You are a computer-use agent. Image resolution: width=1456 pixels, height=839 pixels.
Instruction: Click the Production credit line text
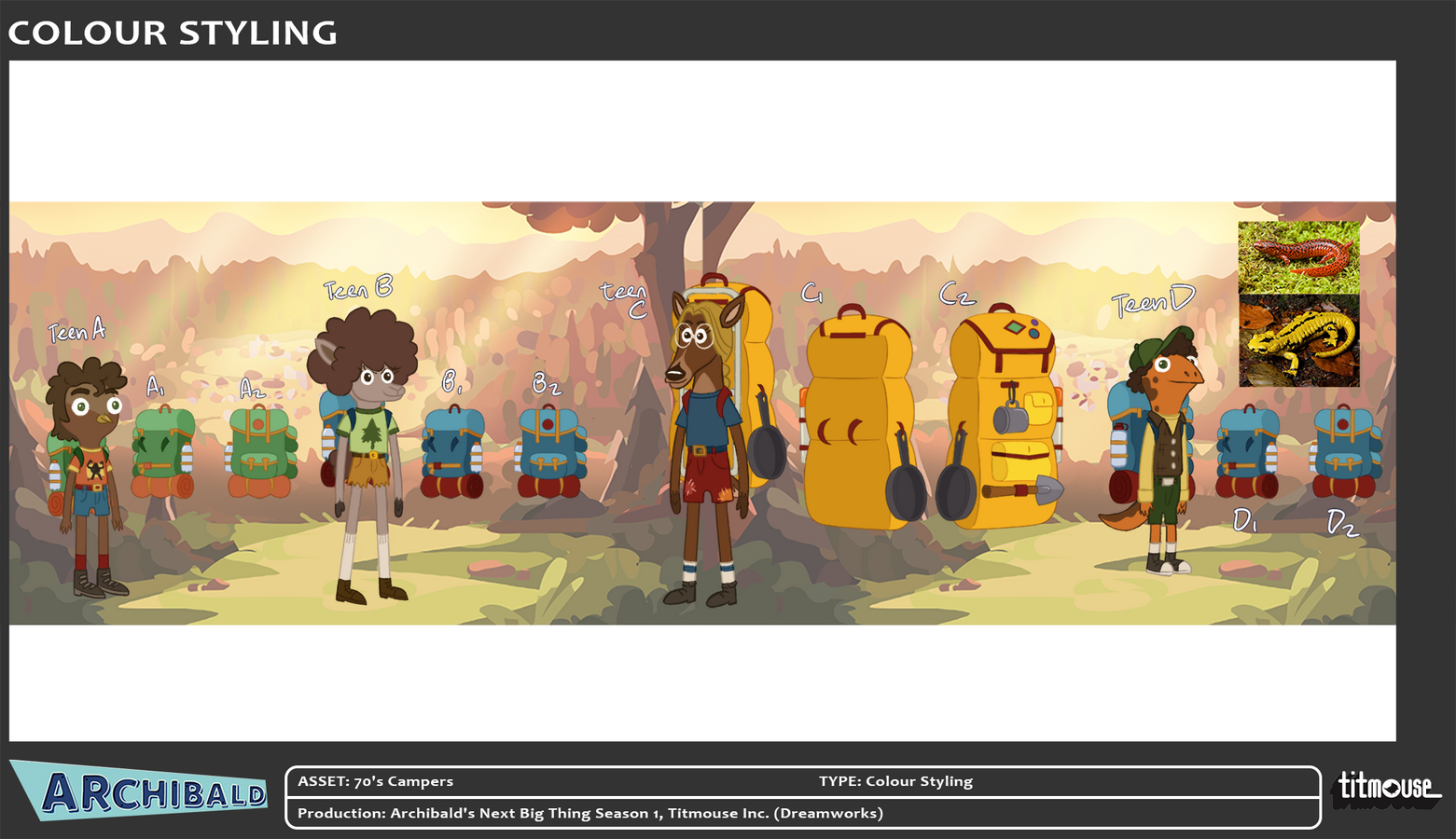pyautogui.click(x=589, y=813)
